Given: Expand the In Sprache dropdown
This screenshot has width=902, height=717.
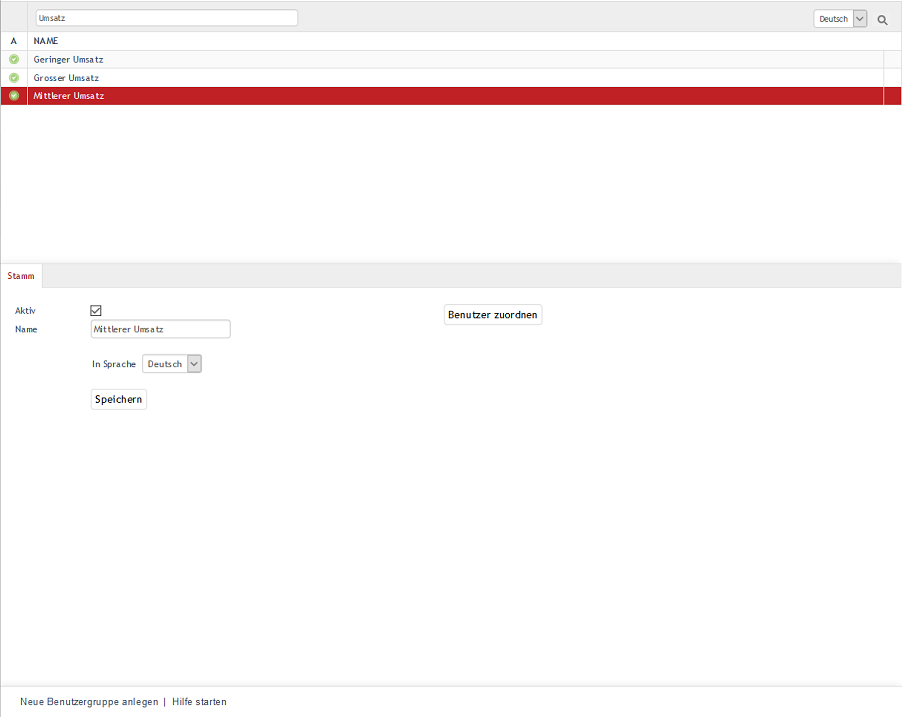Looking at the screenshot, I should [x=172, y=364].
